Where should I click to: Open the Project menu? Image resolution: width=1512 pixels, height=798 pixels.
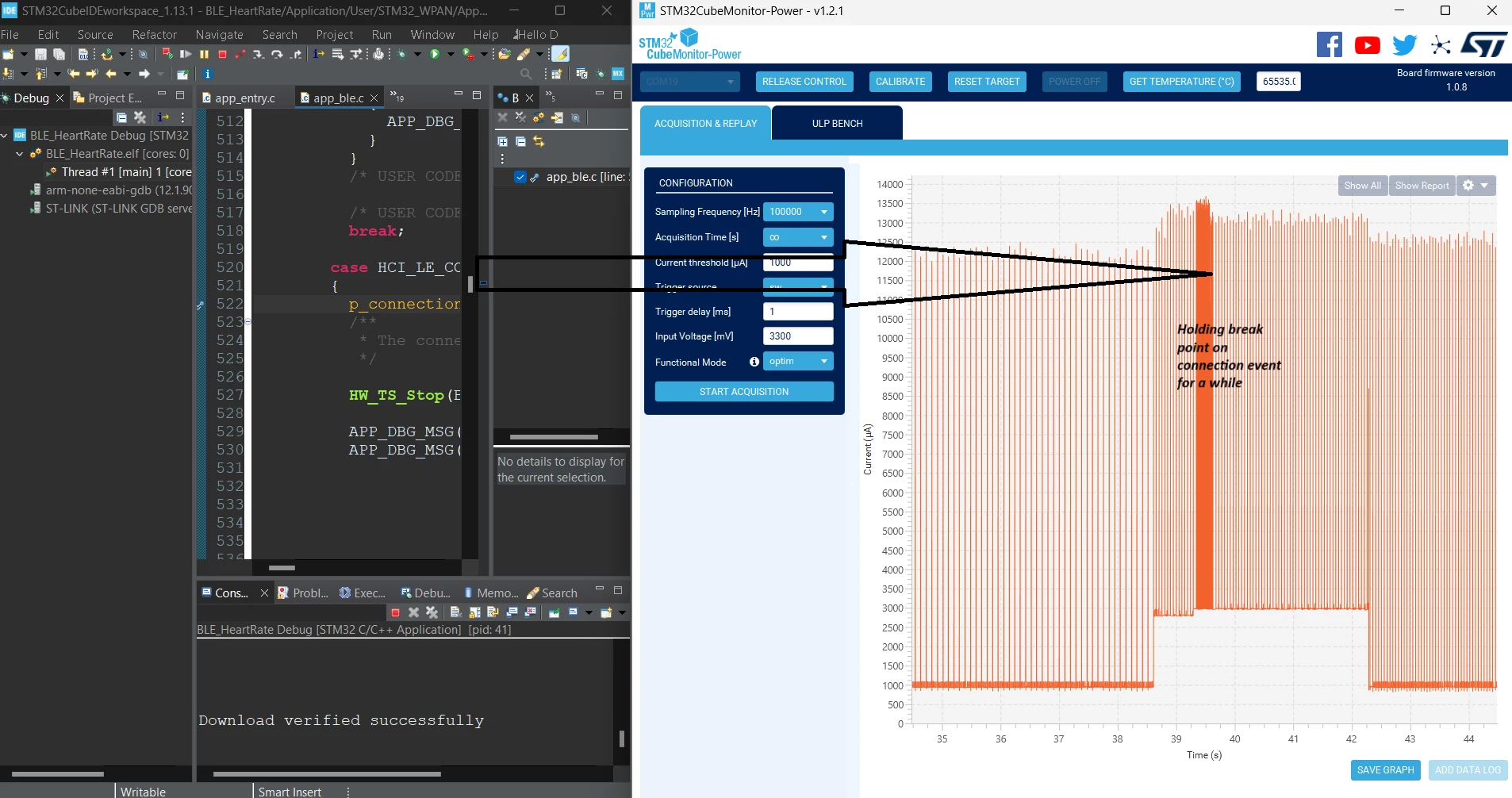point(335,35)
